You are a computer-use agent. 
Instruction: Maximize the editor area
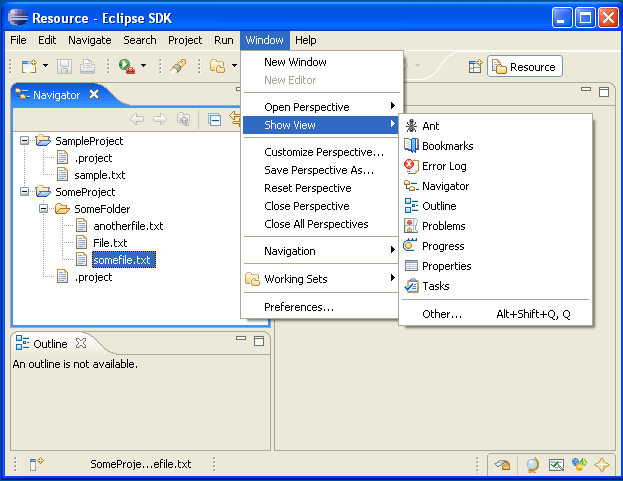click(604, 92)
